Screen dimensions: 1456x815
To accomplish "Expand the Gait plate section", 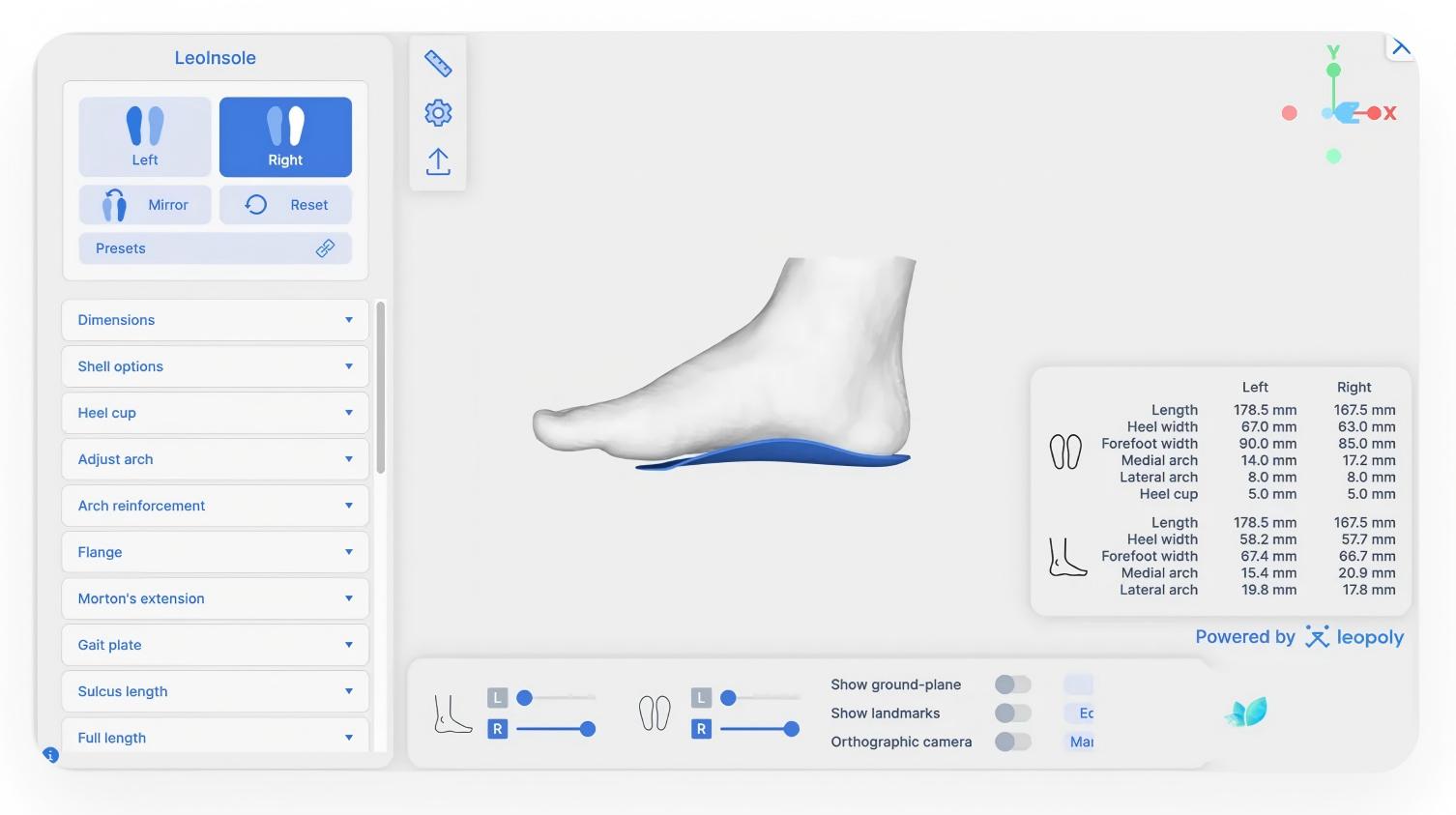I will click(x=215, y=645).
